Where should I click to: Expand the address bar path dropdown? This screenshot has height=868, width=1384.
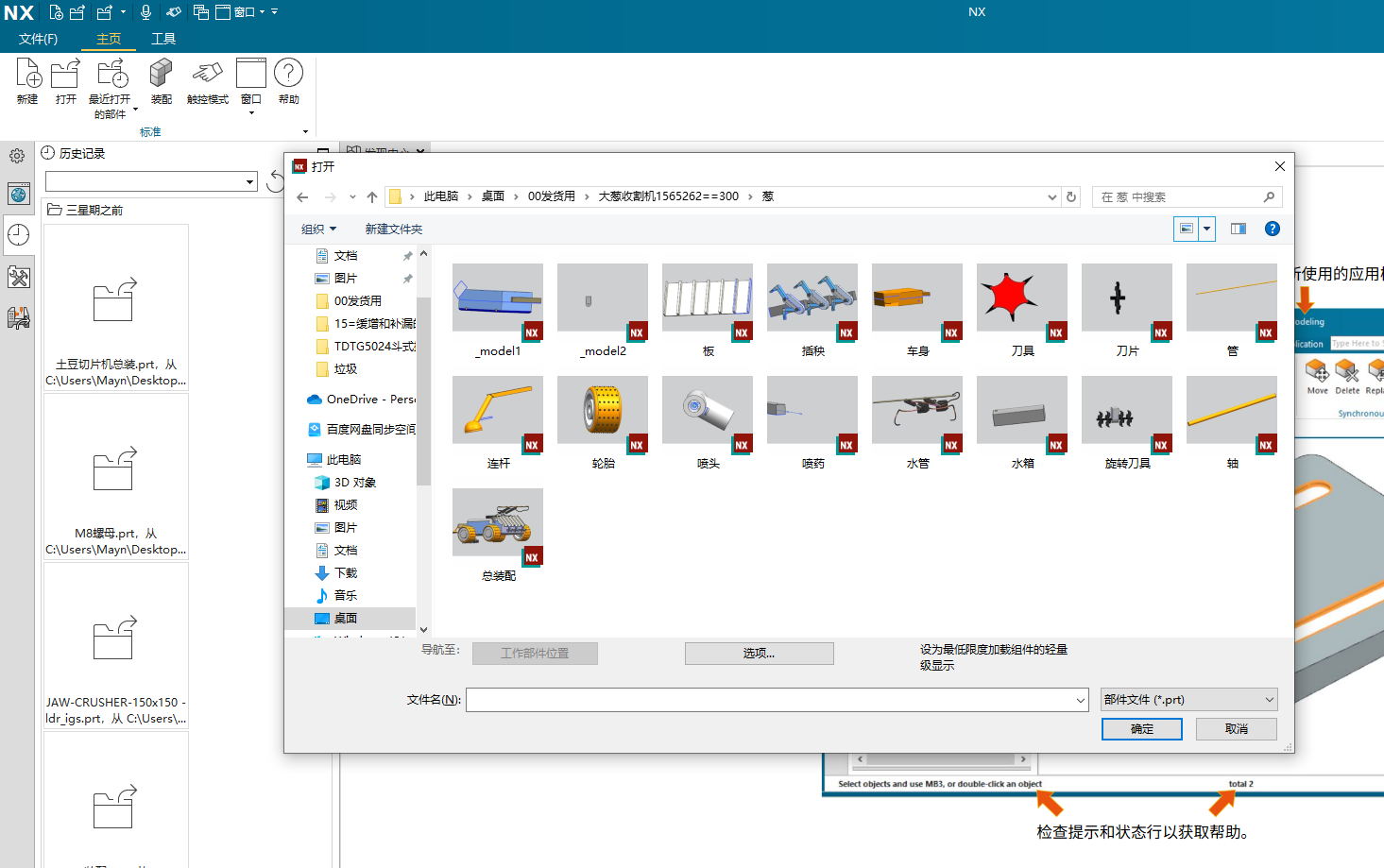[x=1052, y=197]
